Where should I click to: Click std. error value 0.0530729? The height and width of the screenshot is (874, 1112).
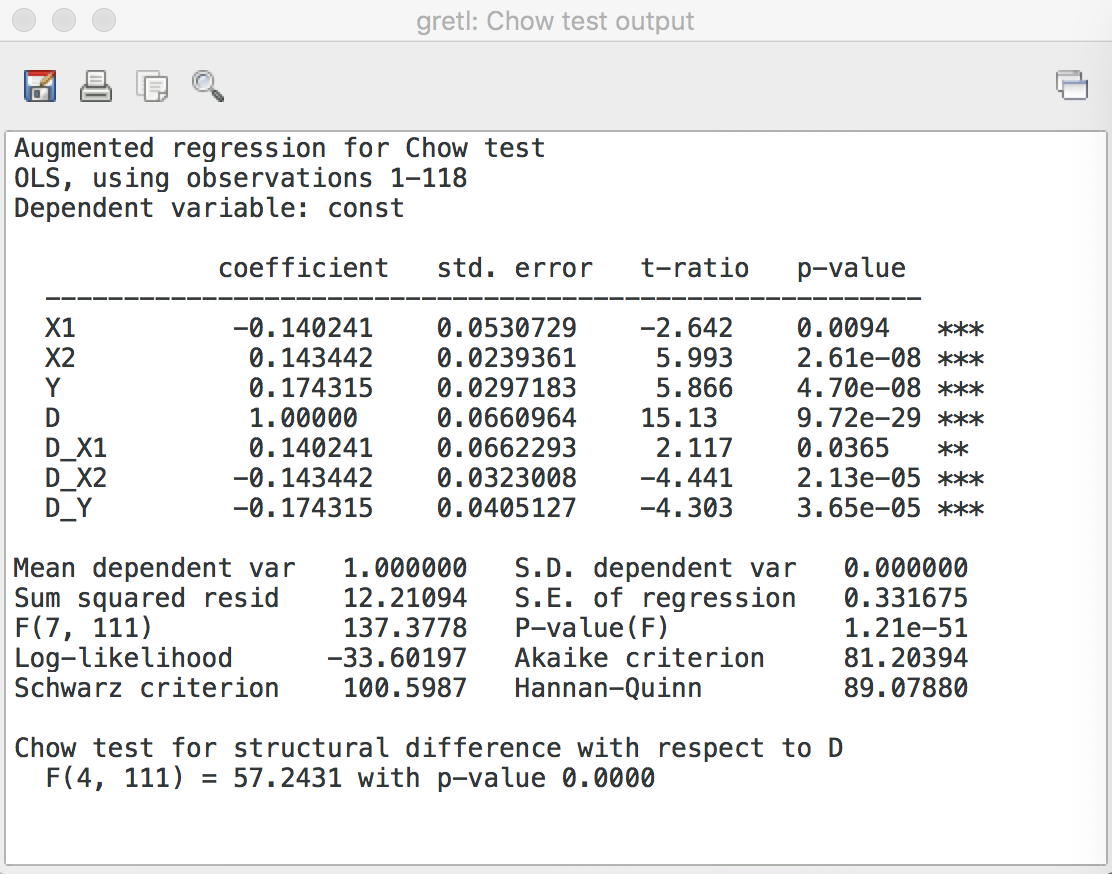[x=506, y=328]
